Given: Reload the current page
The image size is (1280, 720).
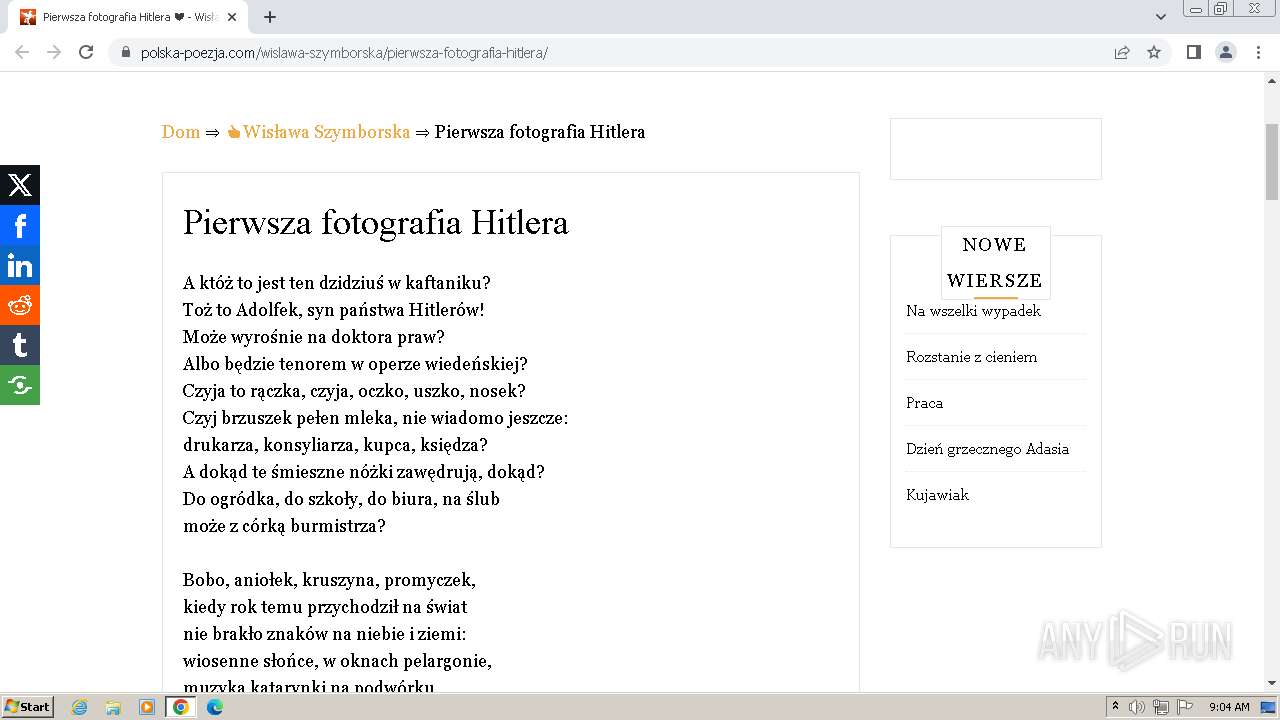Looking at the screenshot, I should [86, 52].
